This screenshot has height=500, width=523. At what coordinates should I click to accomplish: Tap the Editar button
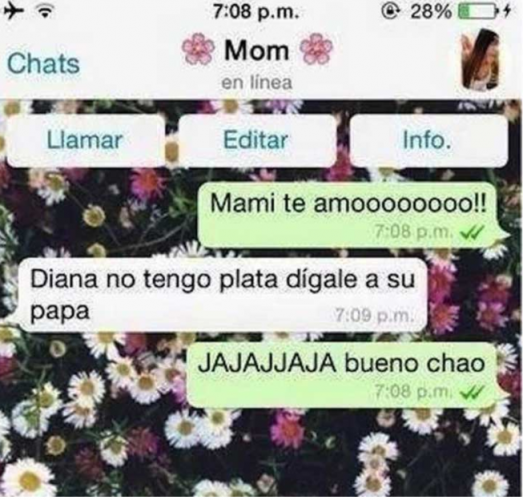coord(256,140)
